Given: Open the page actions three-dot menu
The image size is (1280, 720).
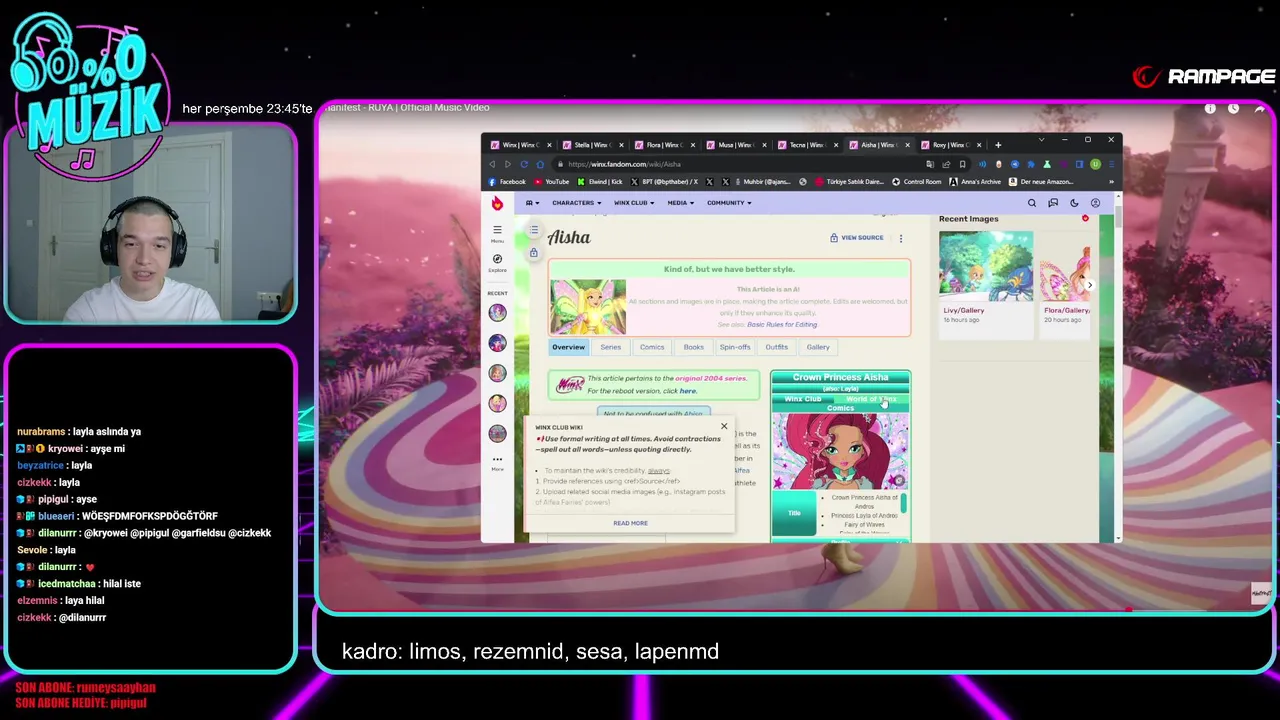Looking at the screenshot, I should tap(900, 238).
